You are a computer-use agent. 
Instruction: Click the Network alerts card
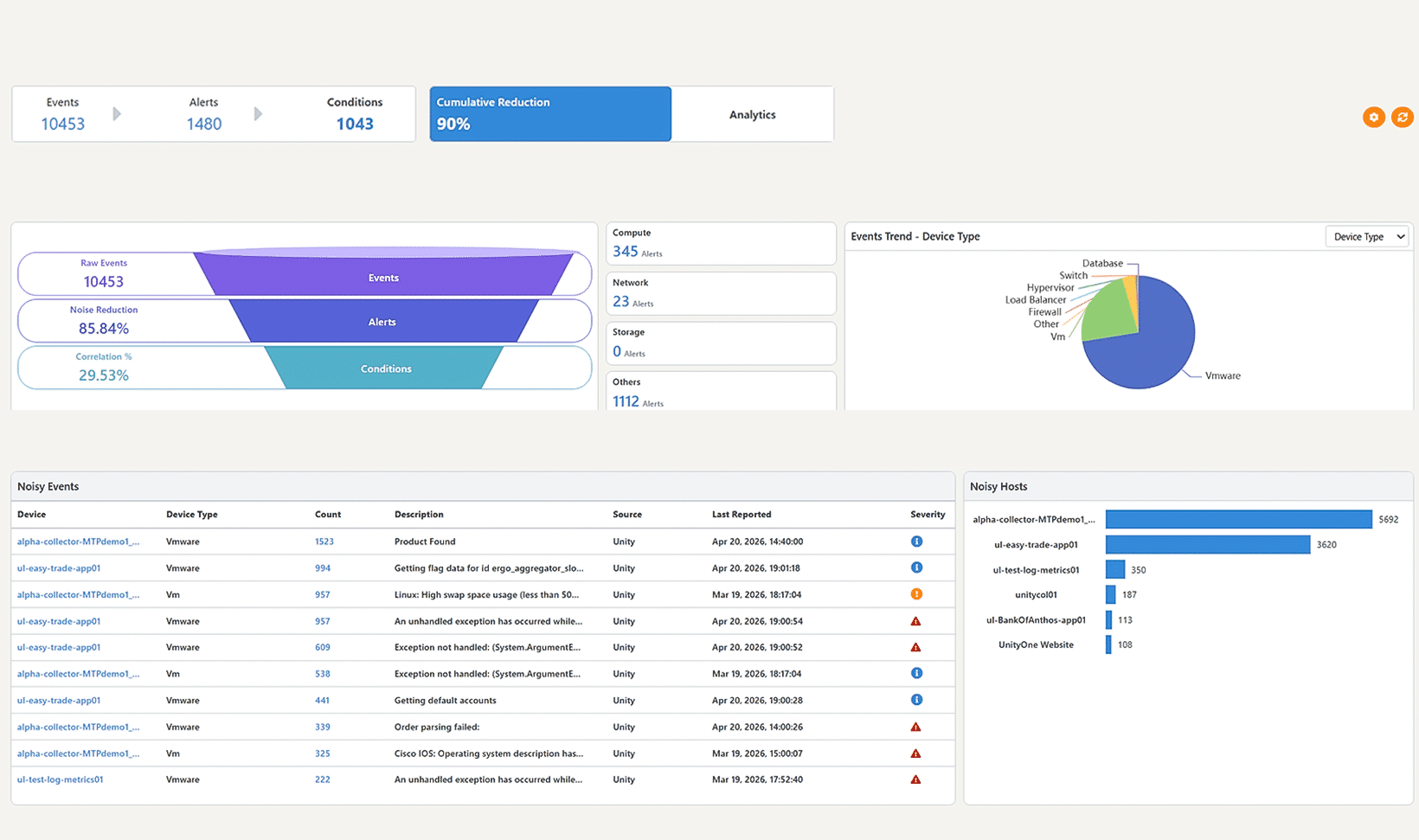(720, 293)
